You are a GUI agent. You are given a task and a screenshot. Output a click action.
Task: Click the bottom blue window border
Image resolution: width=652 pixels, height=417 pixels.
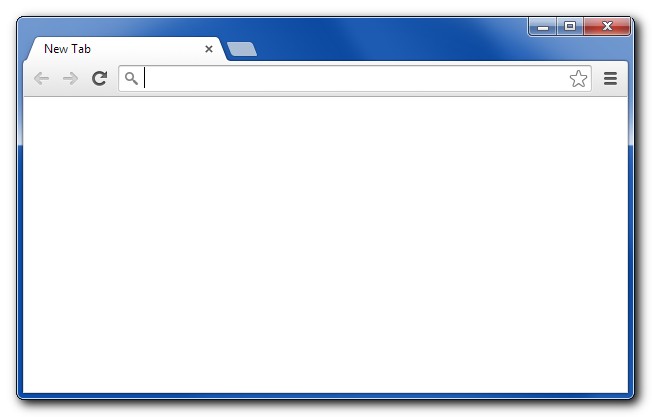pos(326,395)
